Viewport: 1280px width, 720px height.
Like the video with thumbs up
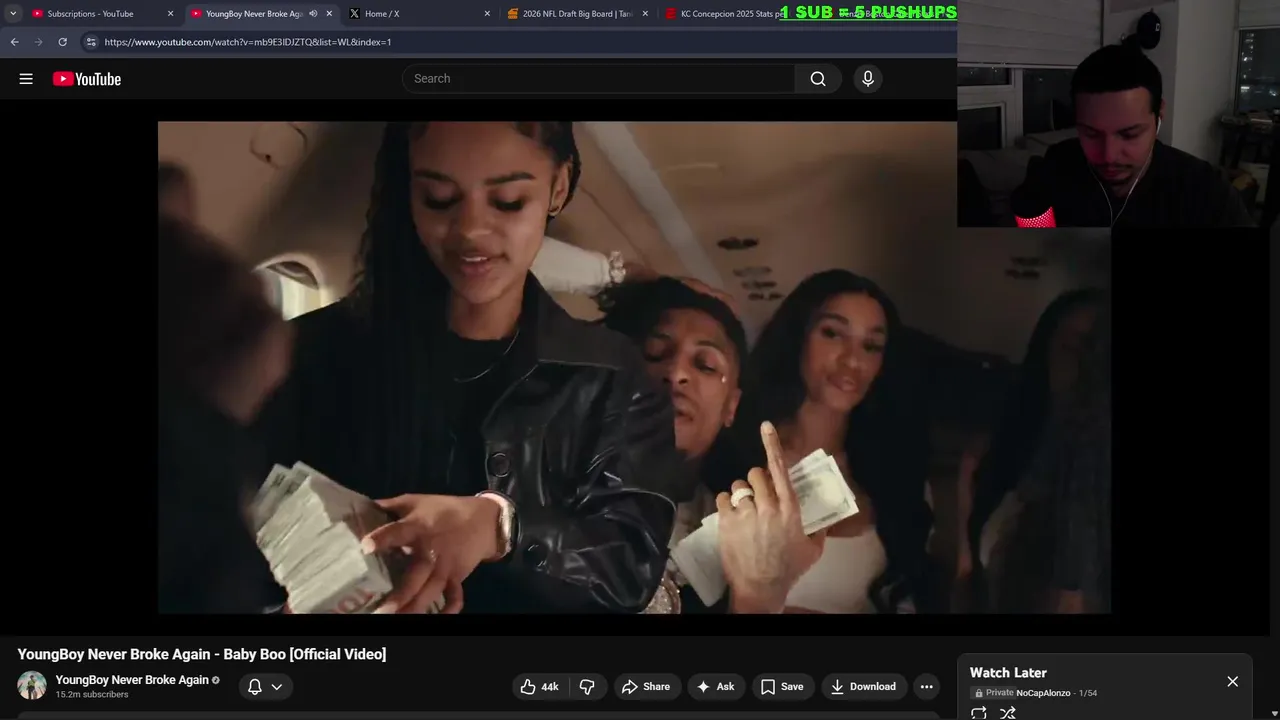tap(539, 686)
